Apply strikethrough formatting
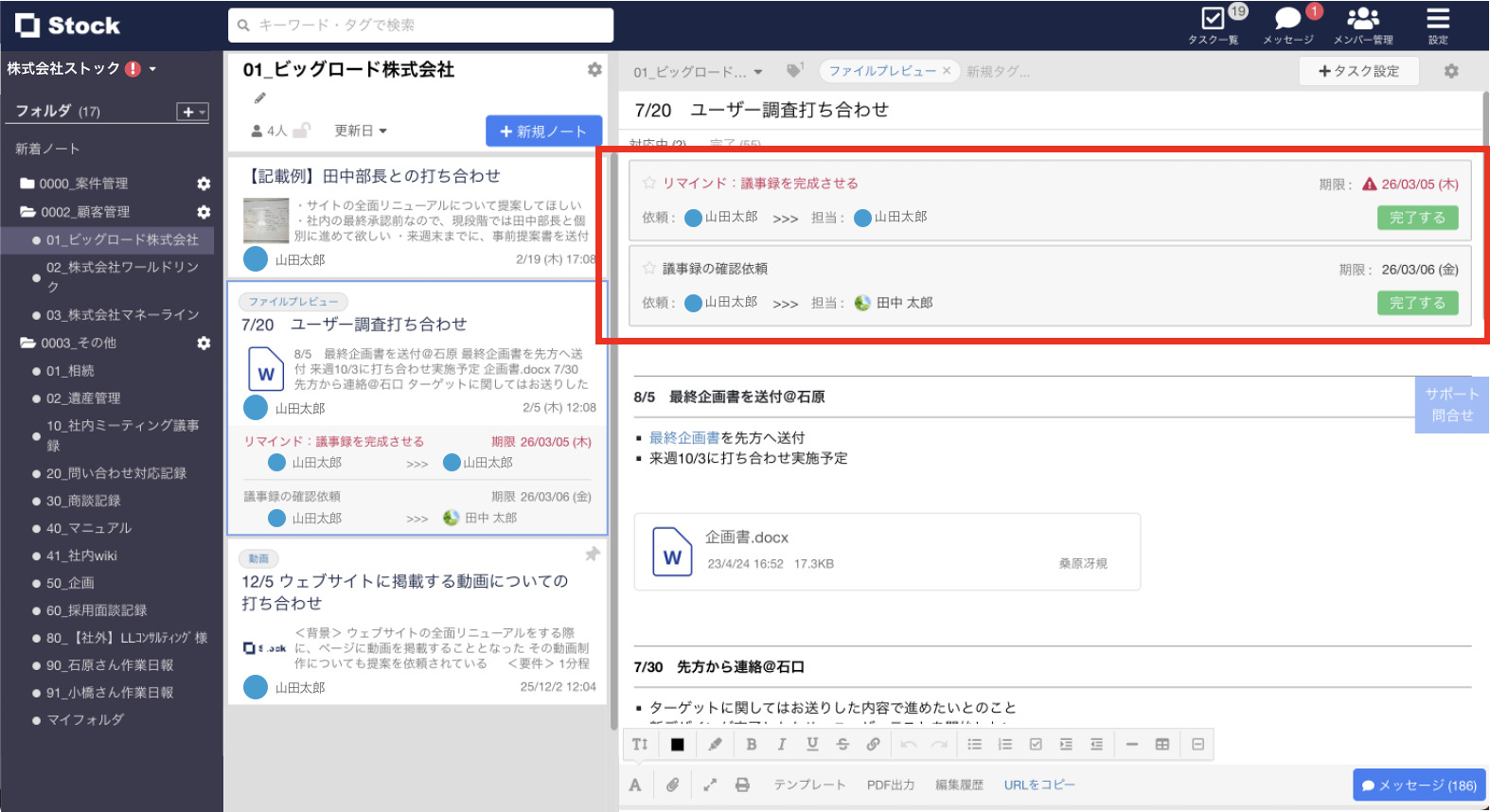This screenshot has width=1490, height=812. point(843,744)
